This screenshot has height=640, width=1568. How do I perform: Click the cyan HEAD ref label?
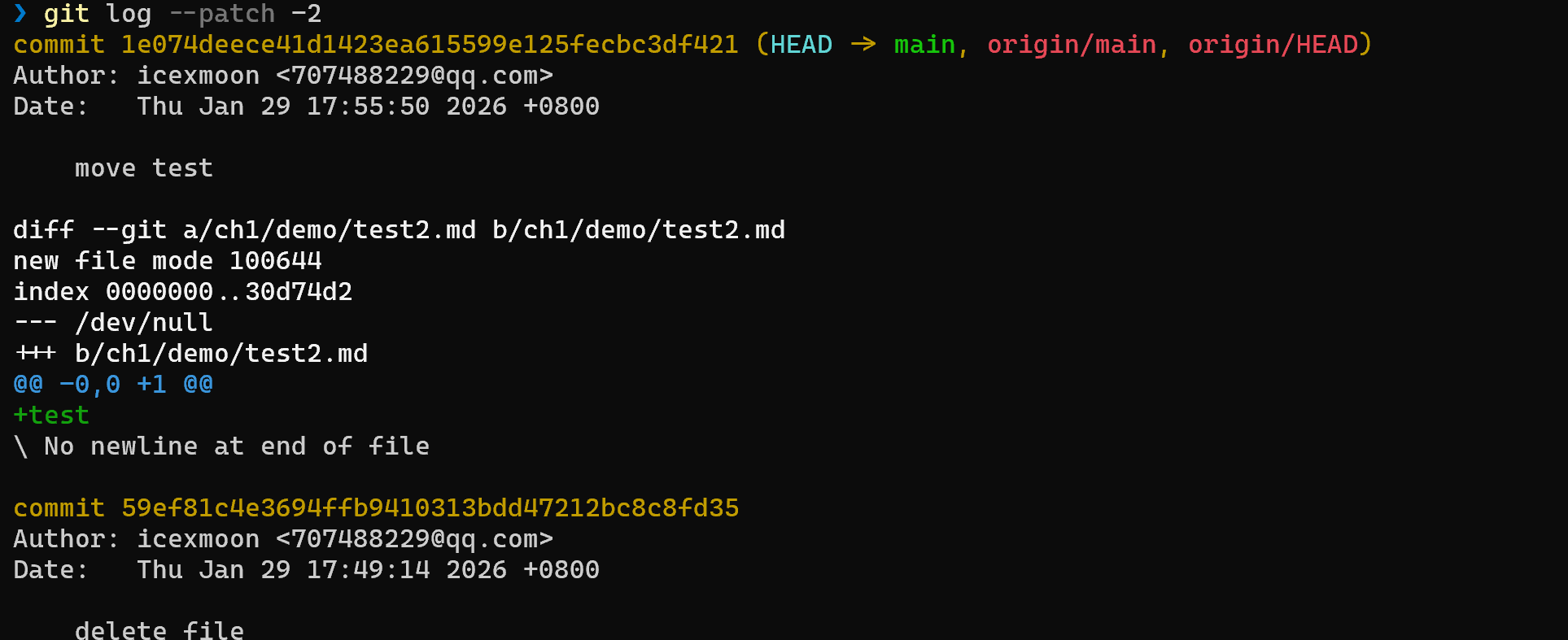pos(801,45)
